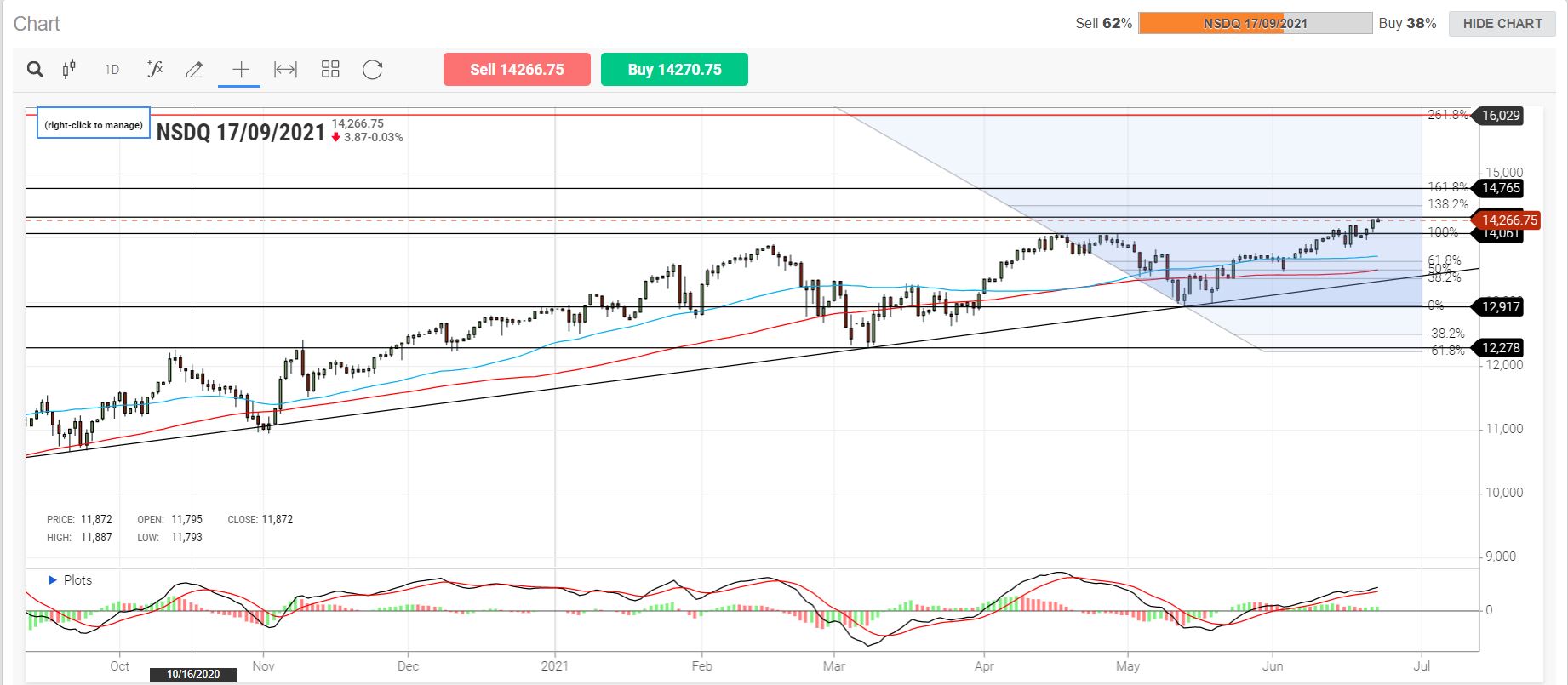Click the Sell 14266.75 button
The width and height of the screenshot is (1568, 685).
click(517, 70)
